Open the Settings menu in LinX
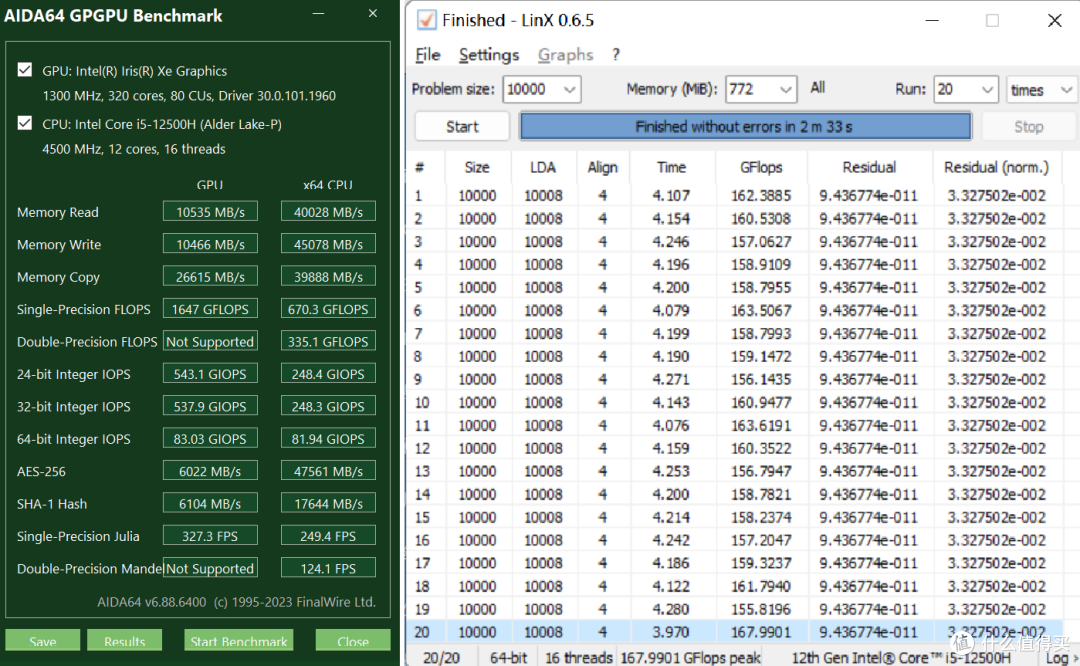 [x=488, y=55]
